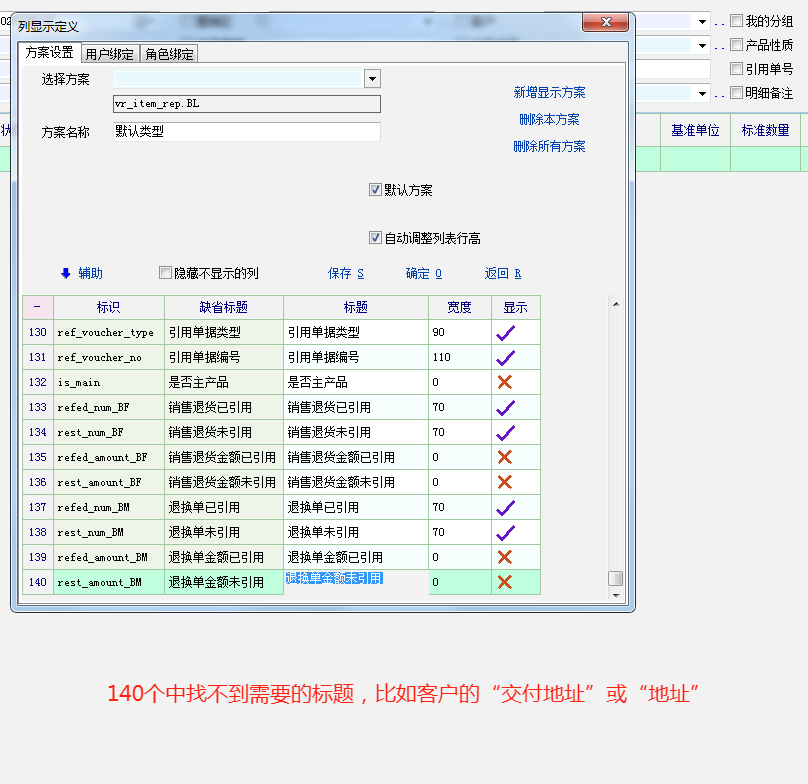Viewport: 808px width, 784px height.
Task: Click the vertical scrollbar up arrow in table
Action: 616,304
